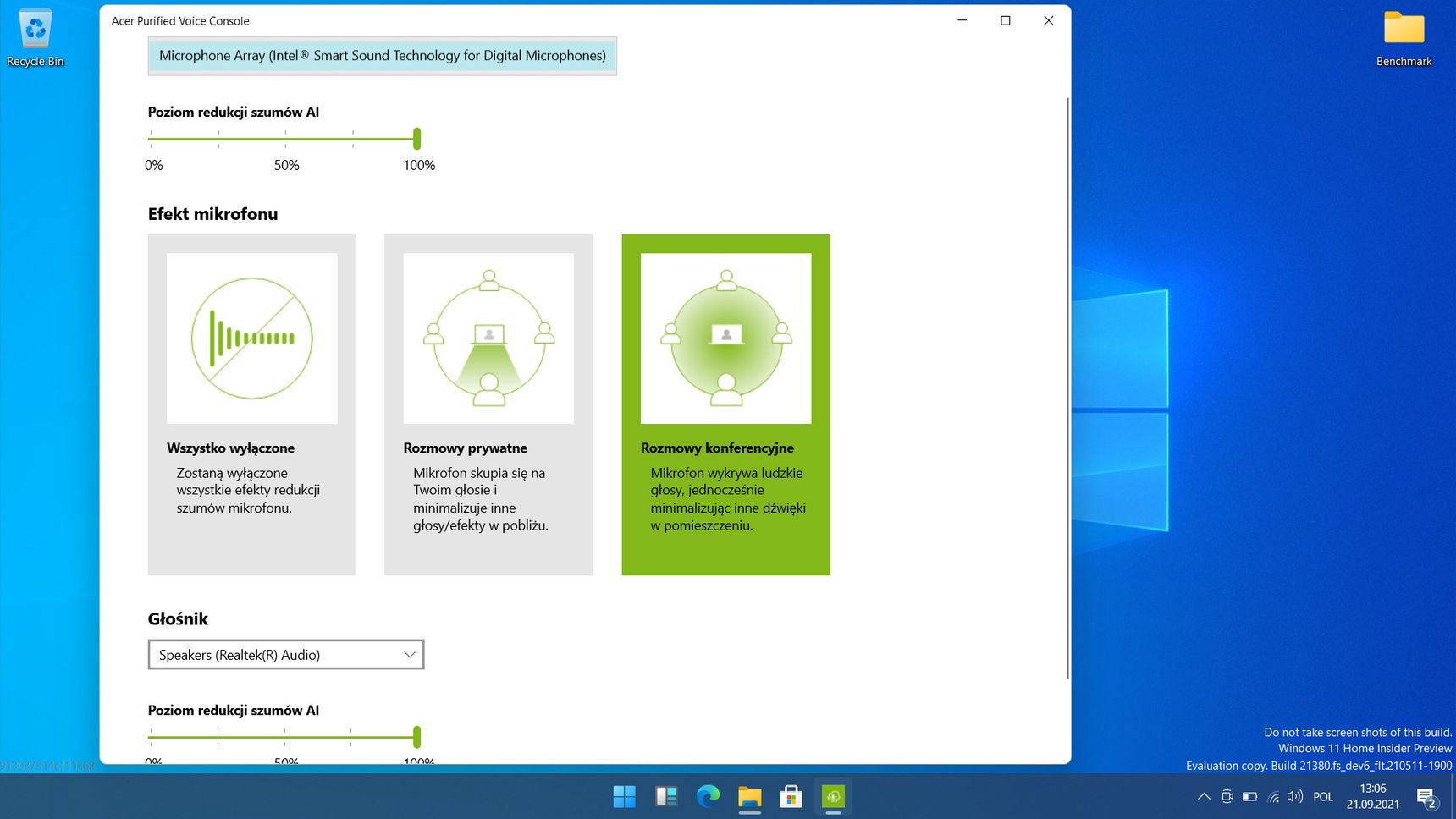1456x819 pixels.
Task: Launch Microsoft Edge from the taskbar
Action: click(708, 796)
